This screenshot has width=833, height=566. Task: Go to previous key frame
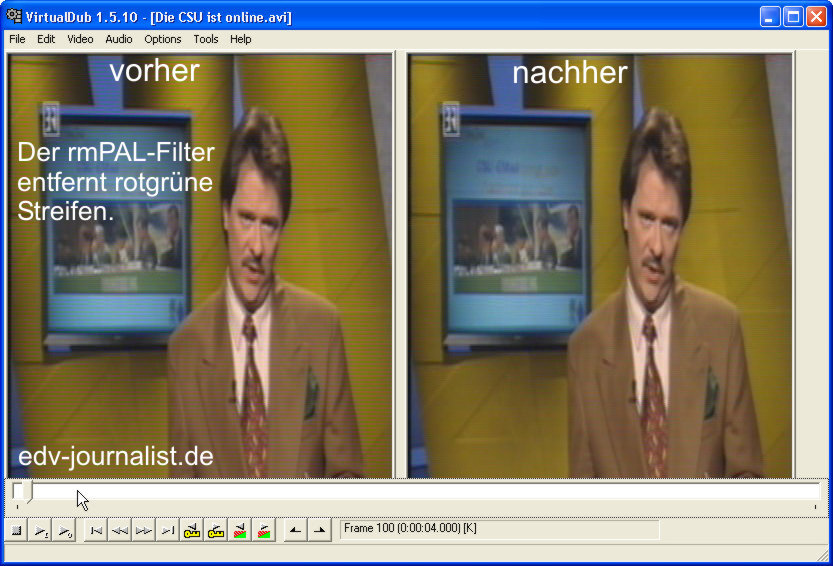point(192,530)
